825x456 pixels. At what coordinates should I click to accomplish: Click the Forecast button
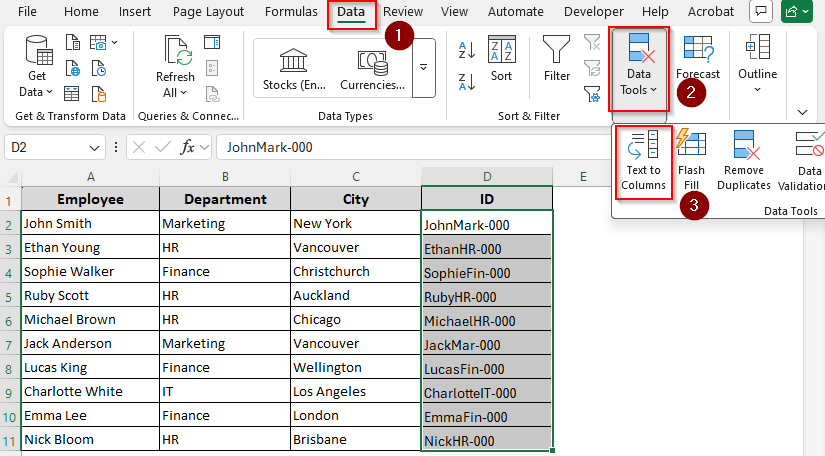pyautogui.click(x=698, y=58)
